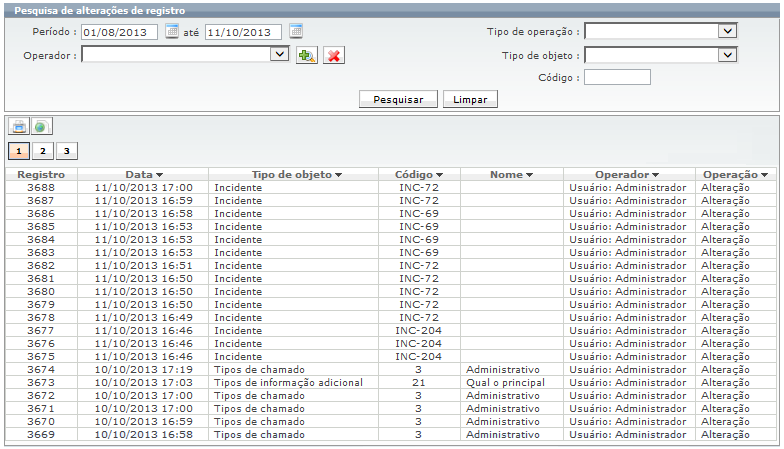Click Incidente in row 3685
The width and height of the screenshot is (784, 449).
point(238,226)
